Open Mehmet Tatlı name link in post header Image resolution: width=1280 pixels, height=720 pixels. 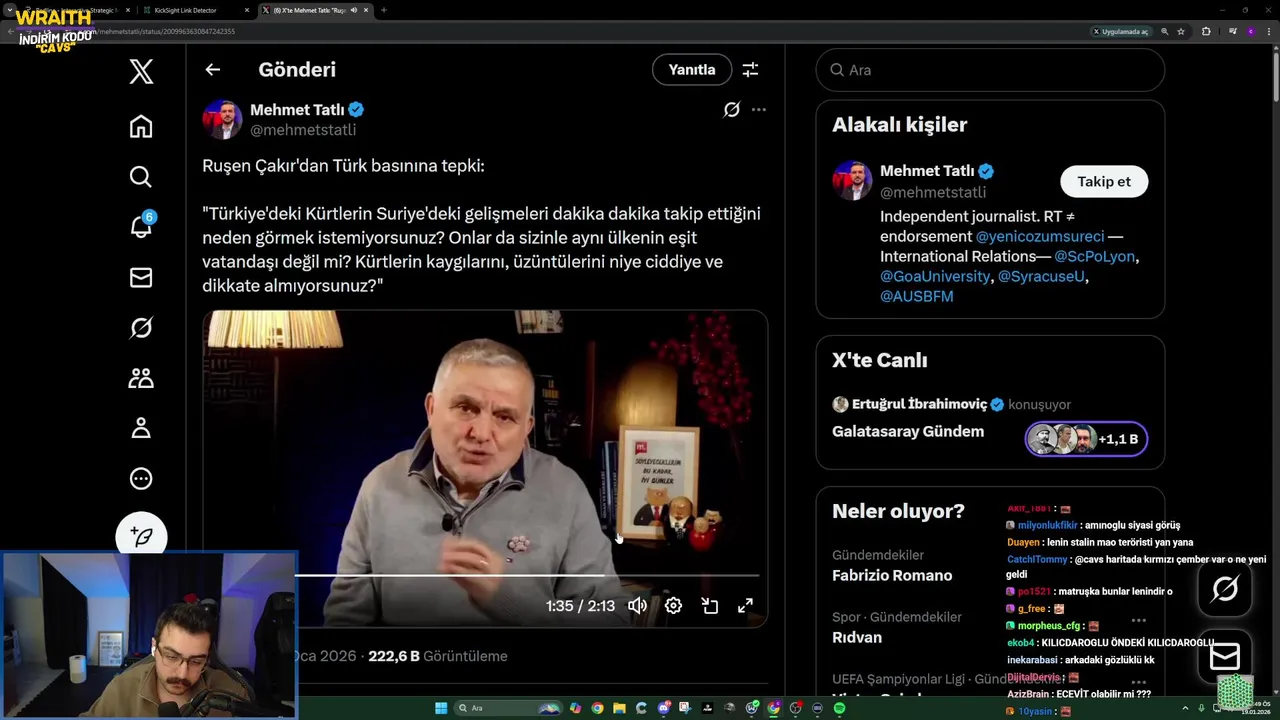pos(297,110)
